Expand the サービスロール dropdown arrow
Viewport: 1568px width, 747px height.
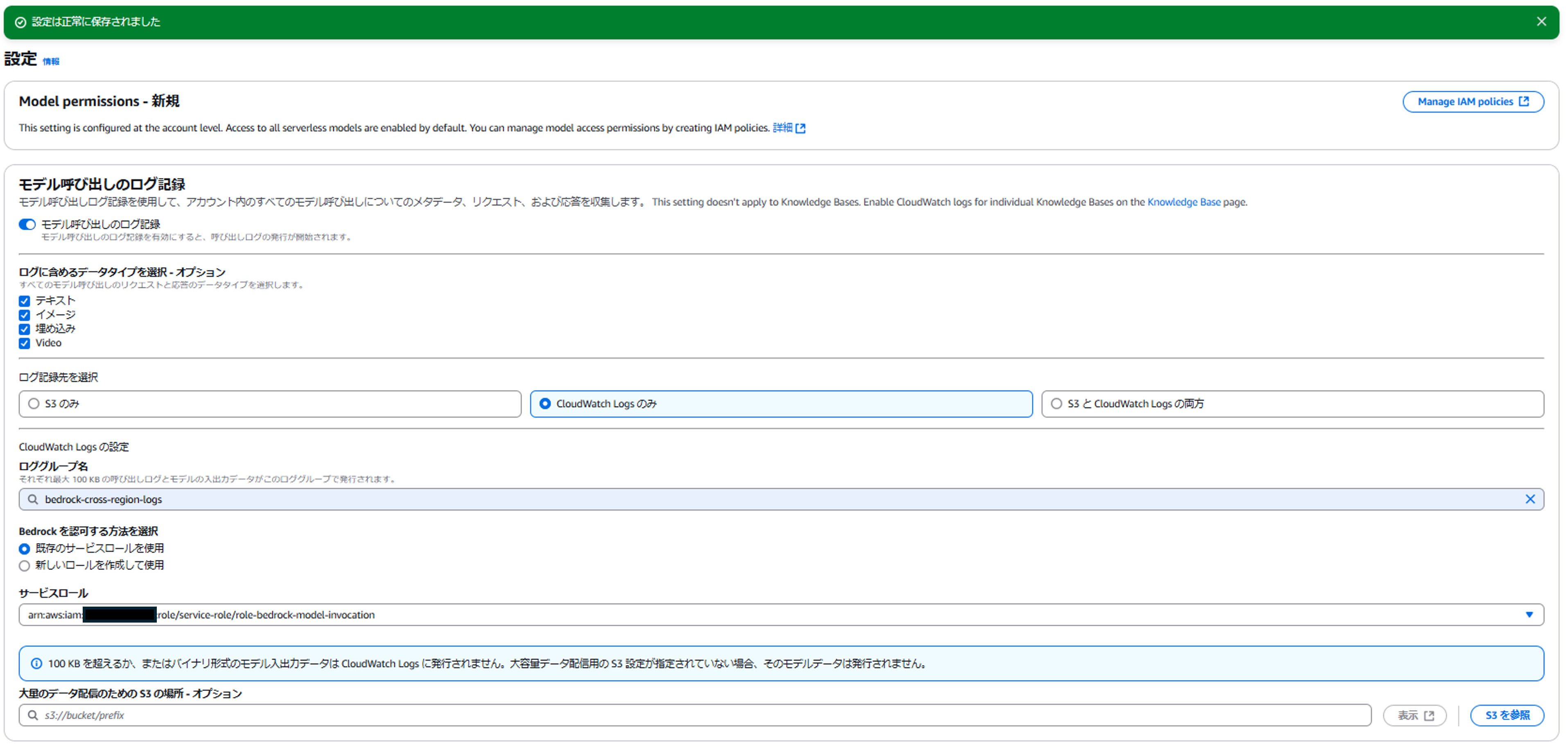point(1528,615)
